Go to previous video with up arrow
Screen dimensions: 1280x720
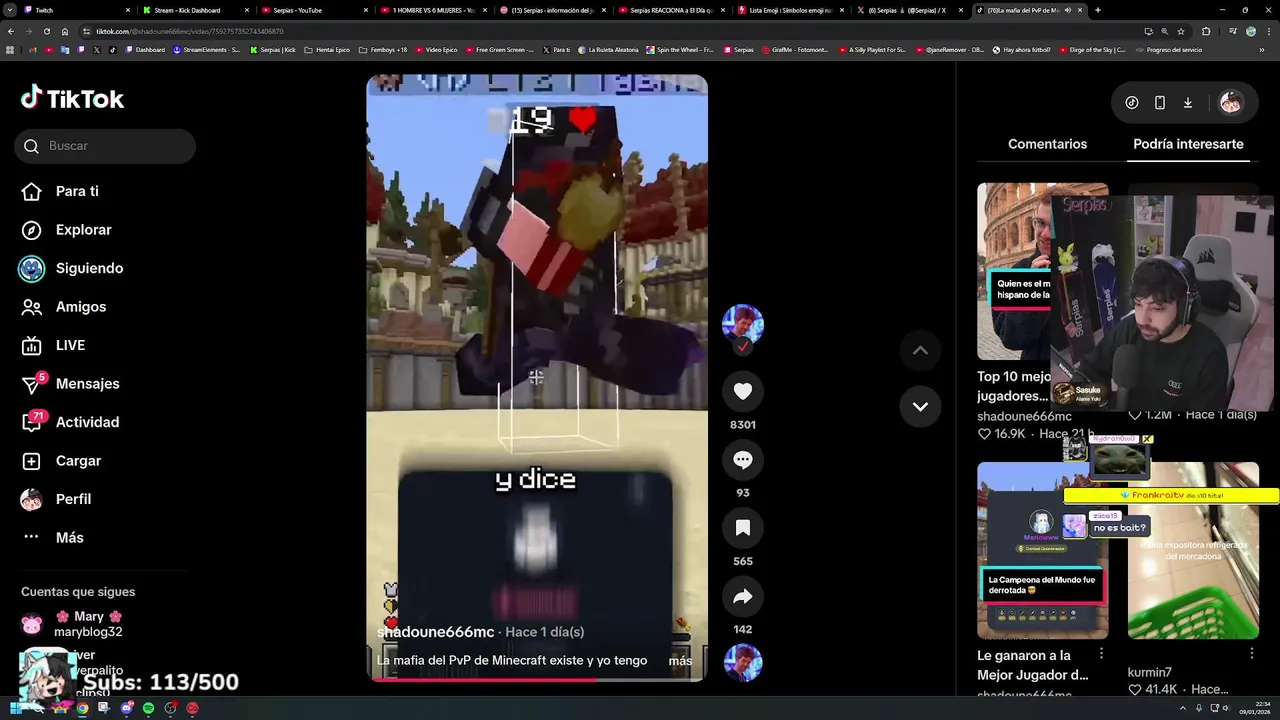920,350
